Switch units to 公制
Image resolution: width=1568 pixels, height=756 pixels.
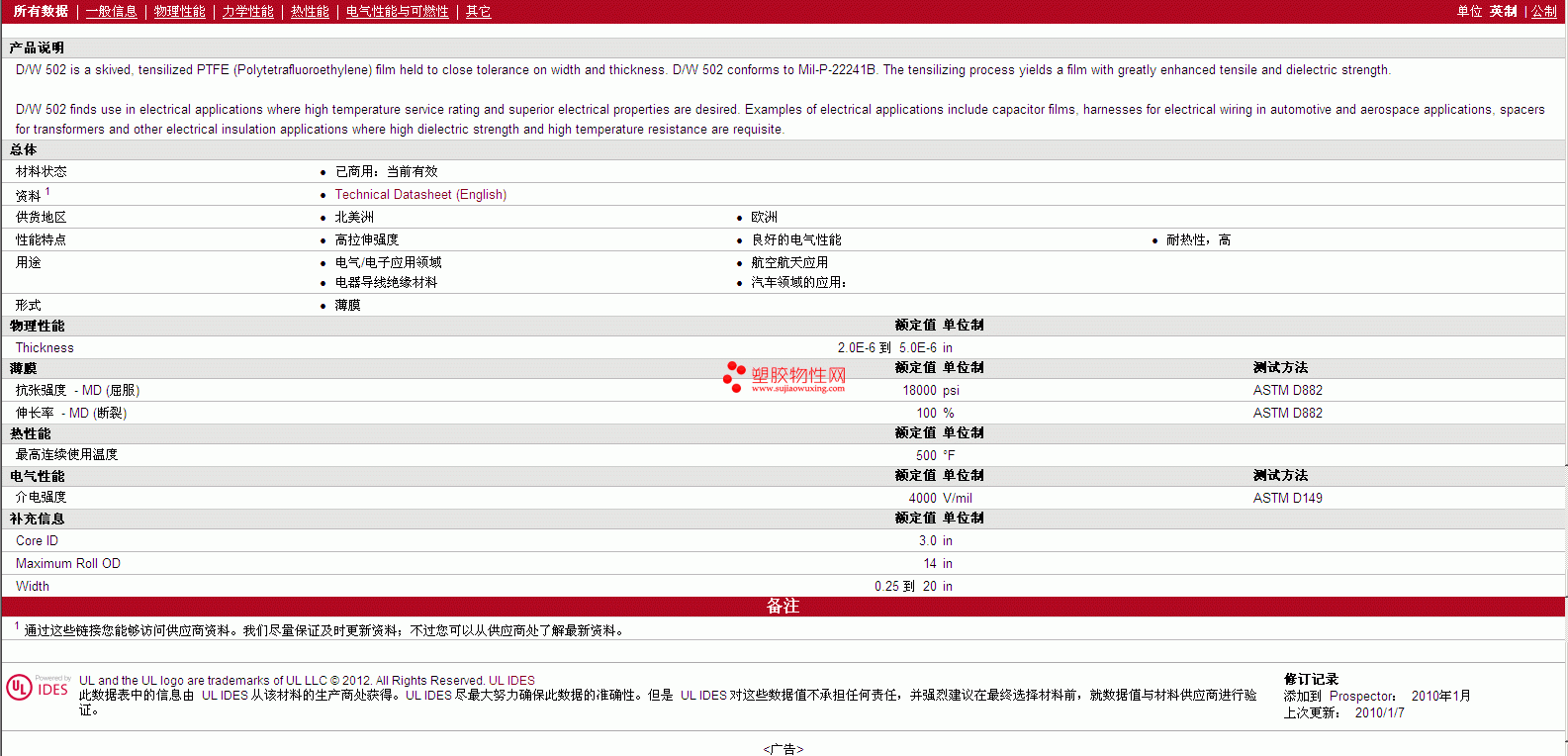point(1544,11)
